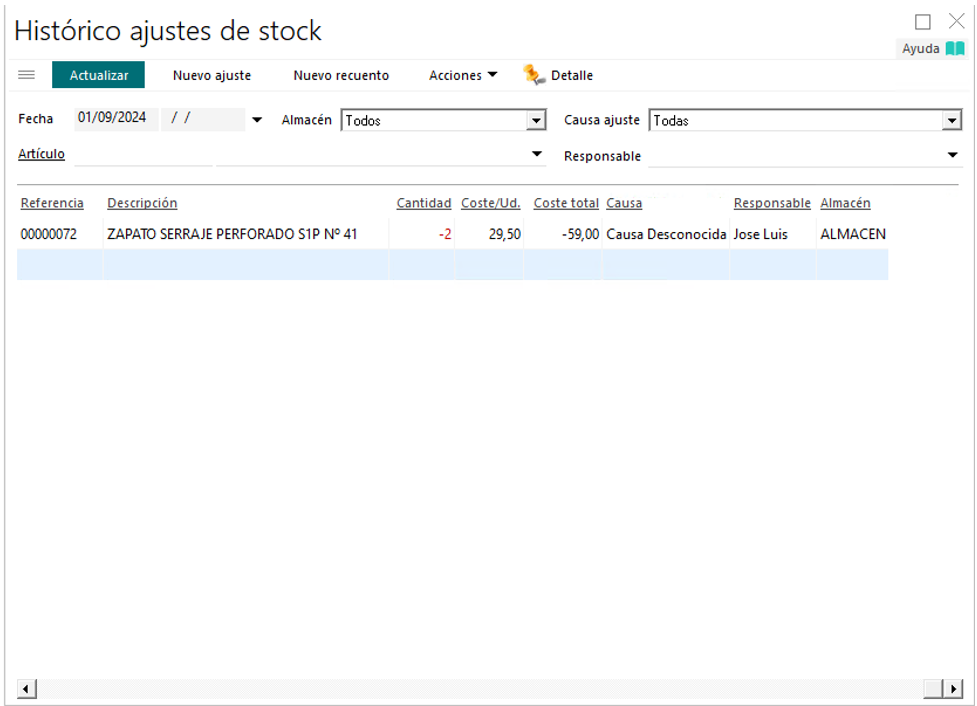Screen dimensions: 977x706
Task: Click the Fecha start date field
Action: [x=113, y=118]
